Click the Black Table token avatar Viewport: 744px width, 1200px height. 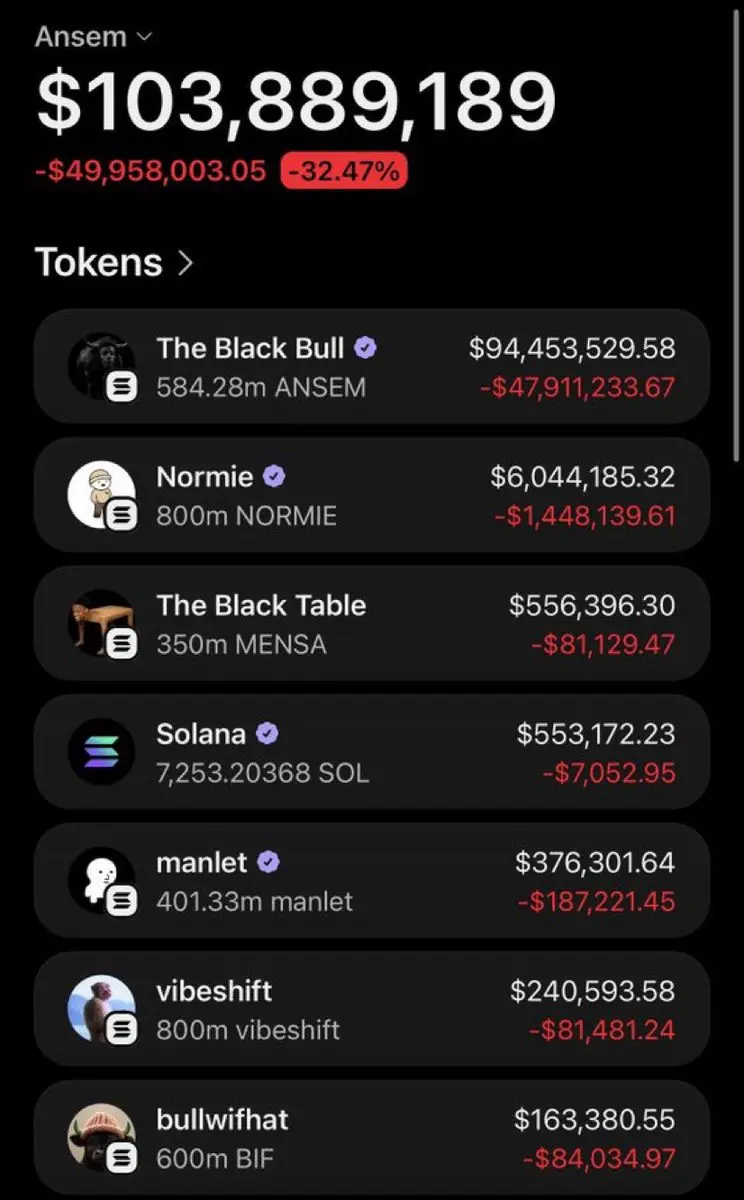pyautogui.click(x=101, y=624)
